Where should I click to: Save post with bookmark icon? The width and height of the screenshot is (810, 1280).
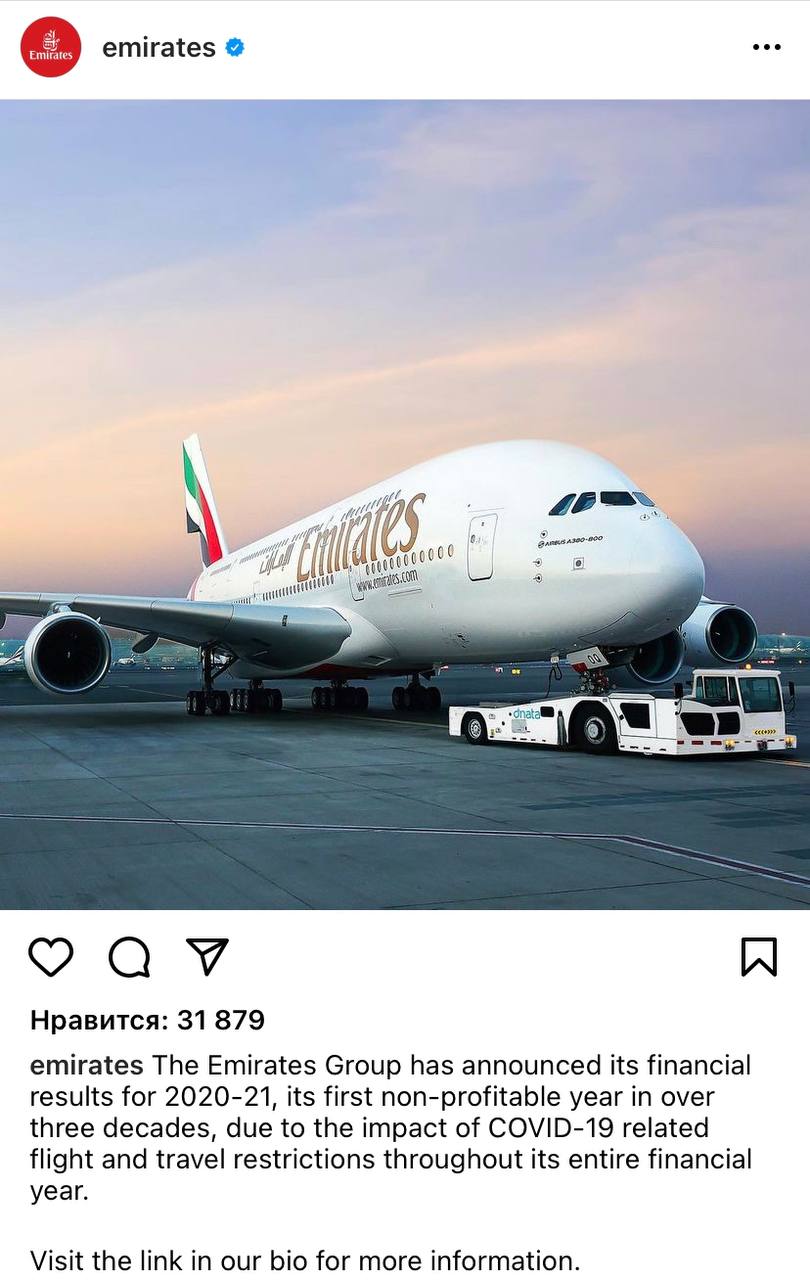[759, 957]
